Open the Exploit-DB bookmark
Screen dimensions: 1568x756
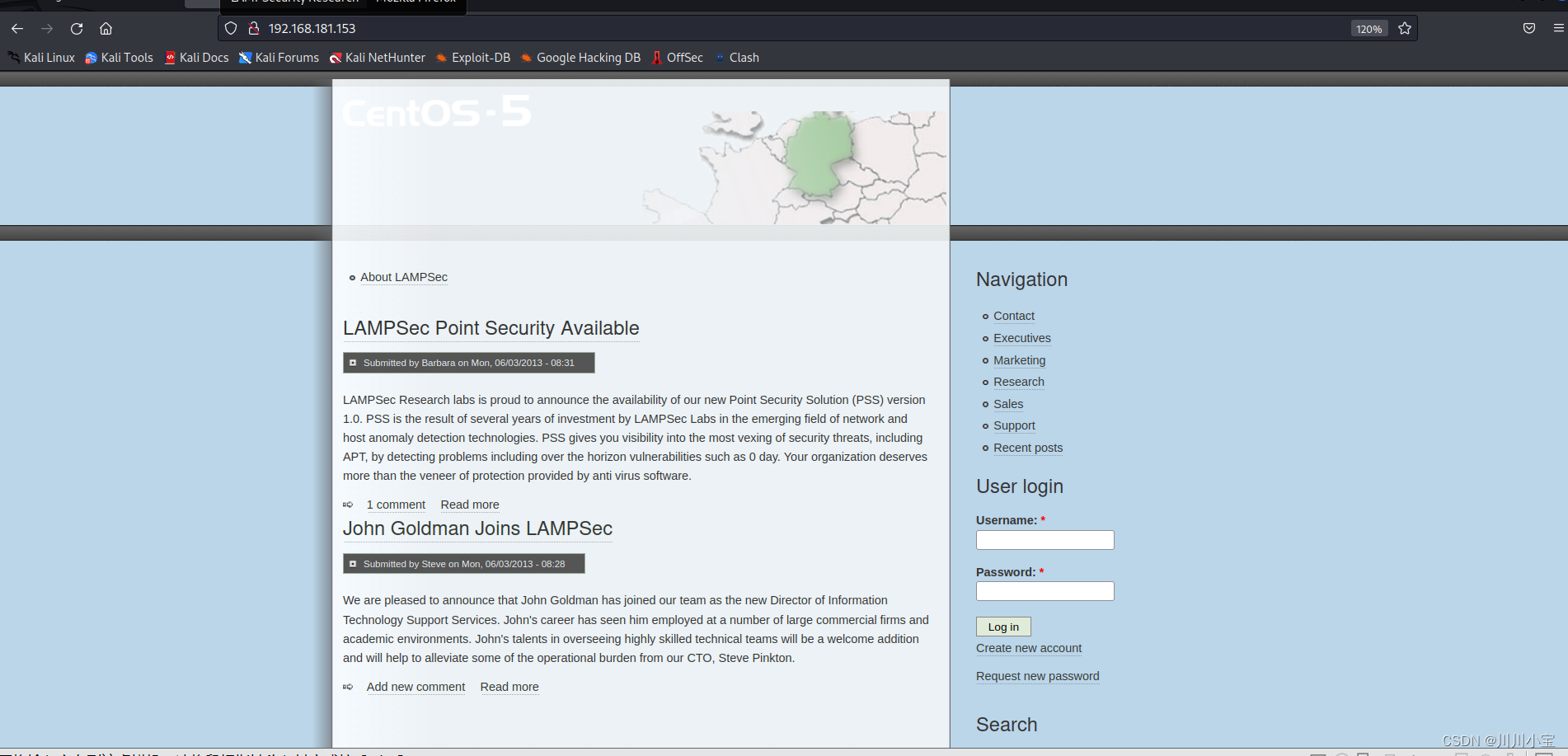(473, 58)
